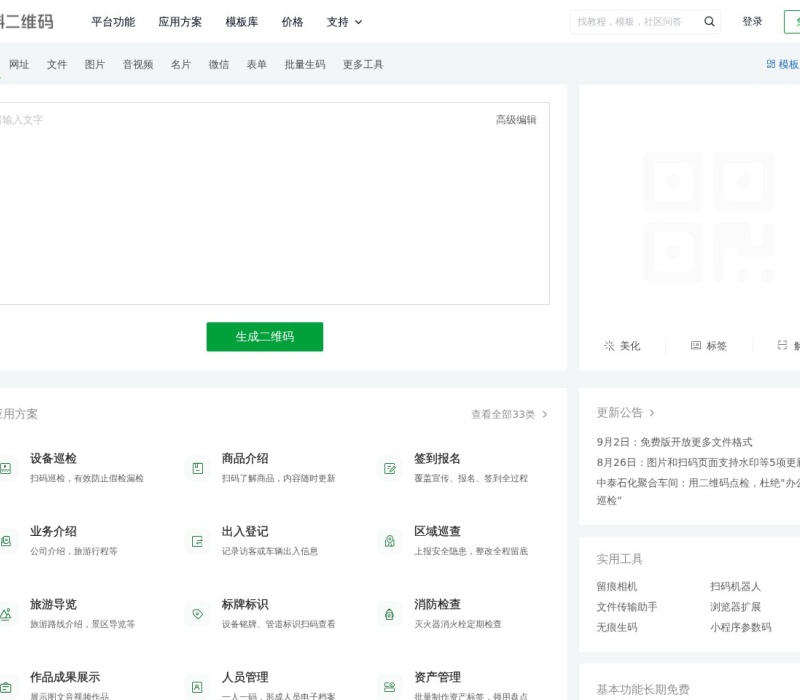Open the 区域巡查 solution title
The height and width of the screenshot is (700, 800).
pos(437,532)
